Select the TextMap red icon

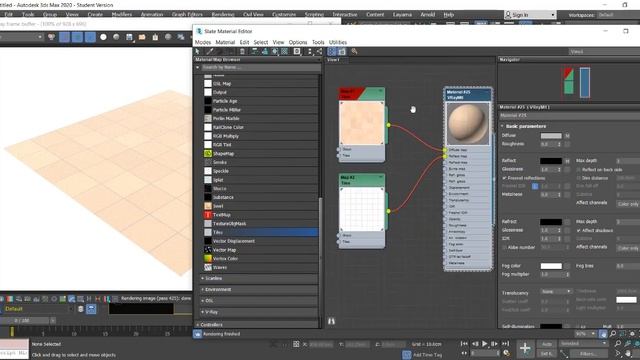click(x=208, y=215)
